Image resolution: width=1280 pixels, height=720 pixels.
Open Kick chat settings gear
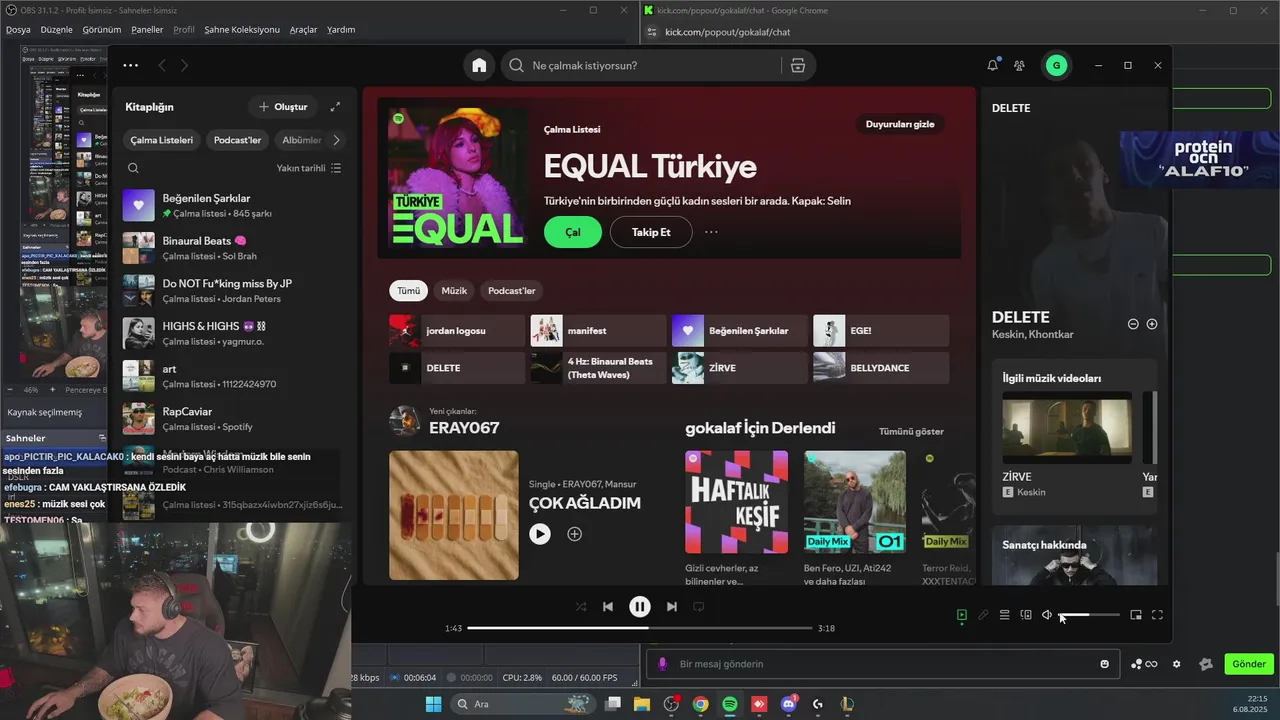(1176, 664)
